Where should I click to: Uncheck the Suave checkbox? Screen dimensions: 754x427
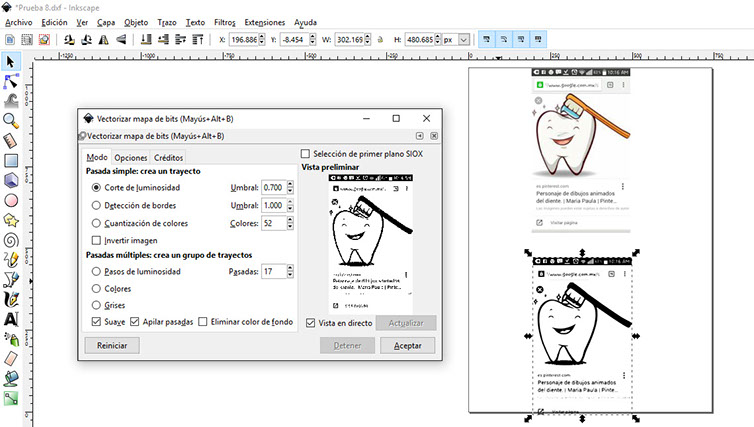click(x=96, y=321)
